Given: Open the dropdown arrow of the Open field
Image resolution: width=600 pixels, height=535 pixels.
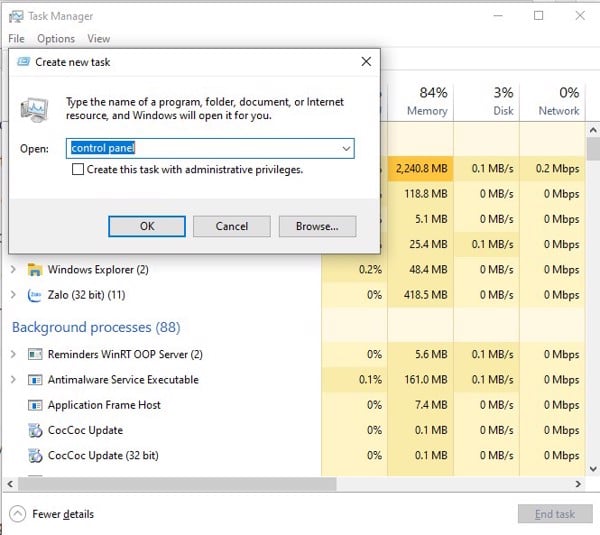Looking at the screenshot, I should point(346,148).
